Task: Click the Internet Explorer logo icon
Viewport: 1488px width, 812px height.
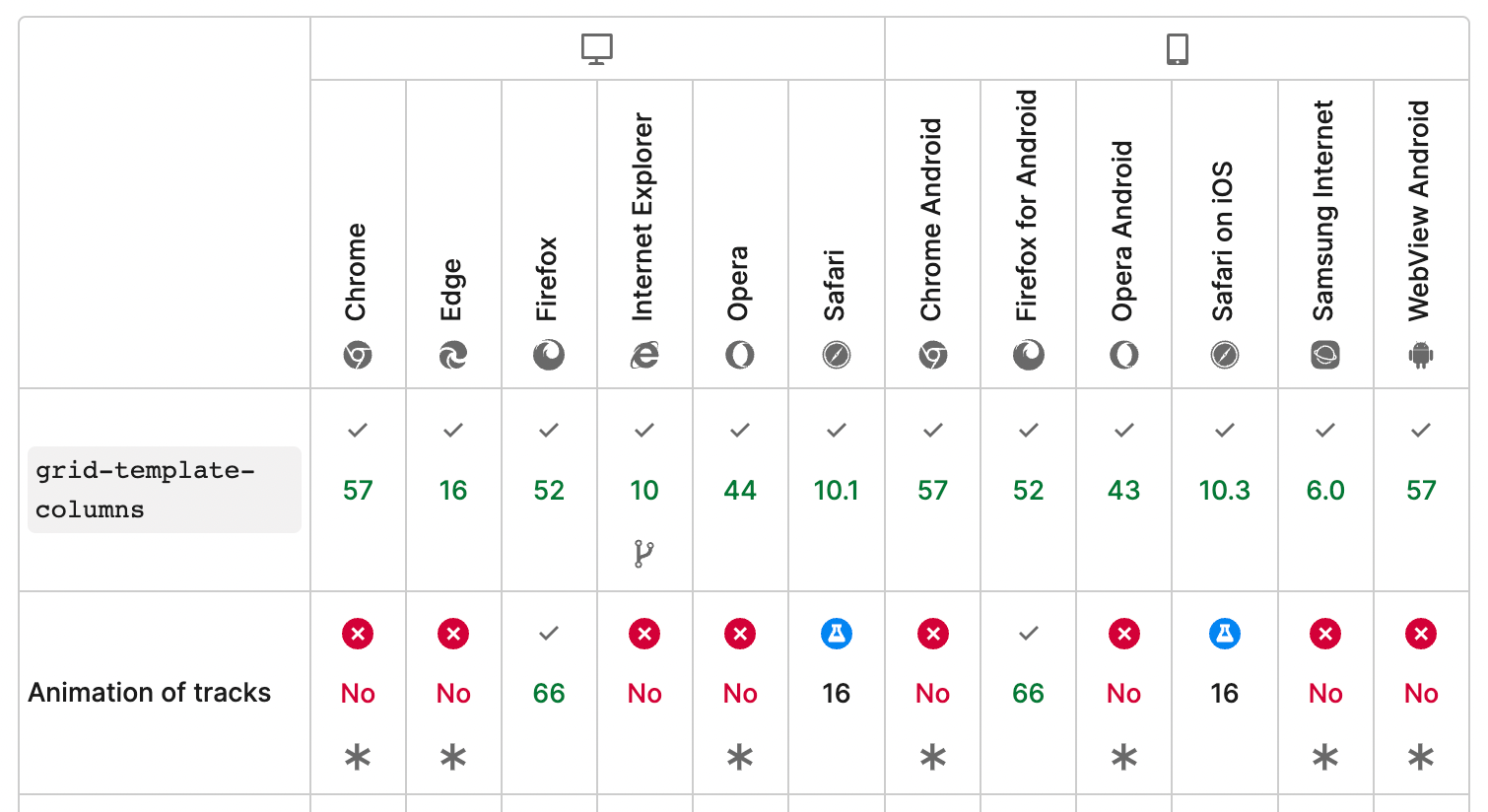Action: [x=644, y=355]
